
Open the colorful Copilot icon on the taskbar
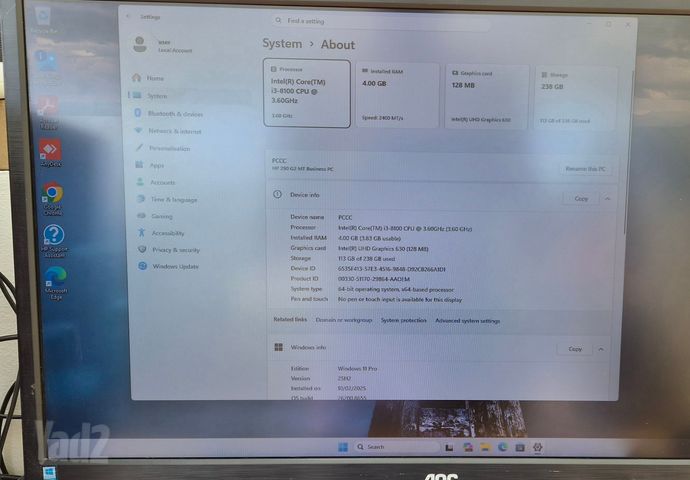[467, 447]
